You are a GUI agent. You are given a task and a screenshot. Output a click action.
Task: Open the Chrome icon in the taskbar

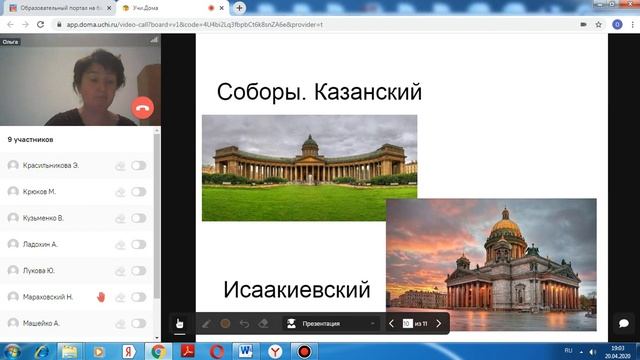tap(158, 351)
